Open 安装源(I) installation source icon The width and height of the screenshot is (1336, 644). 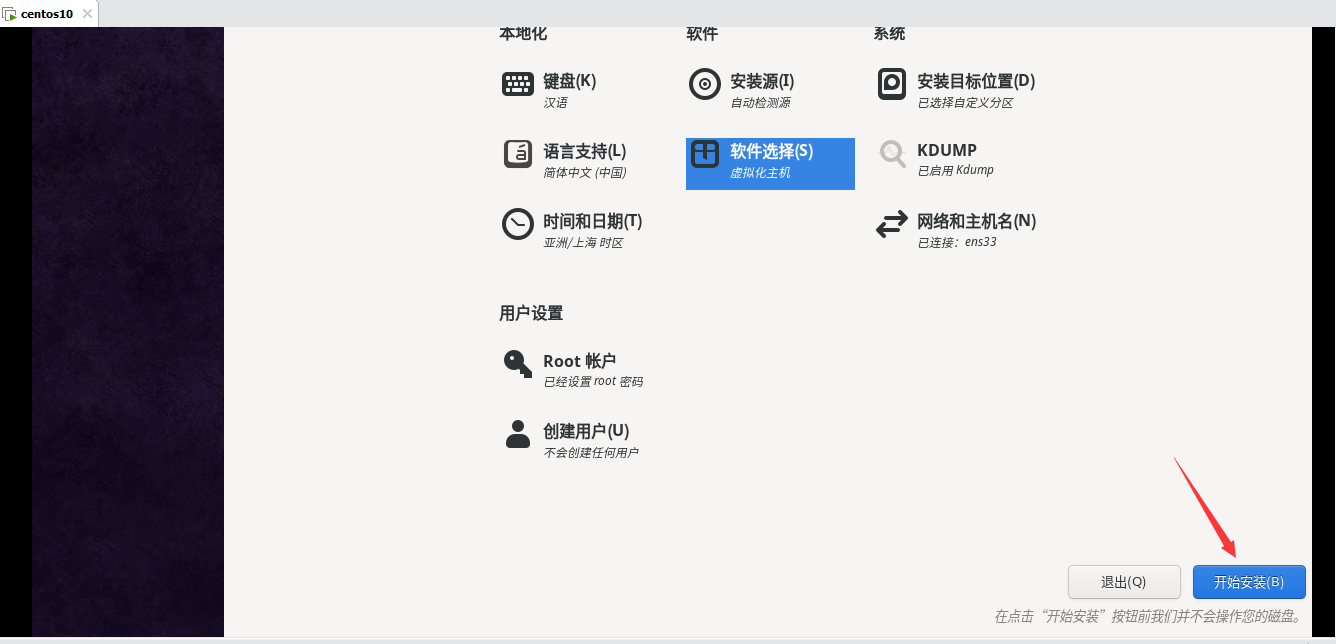point(705,84)
